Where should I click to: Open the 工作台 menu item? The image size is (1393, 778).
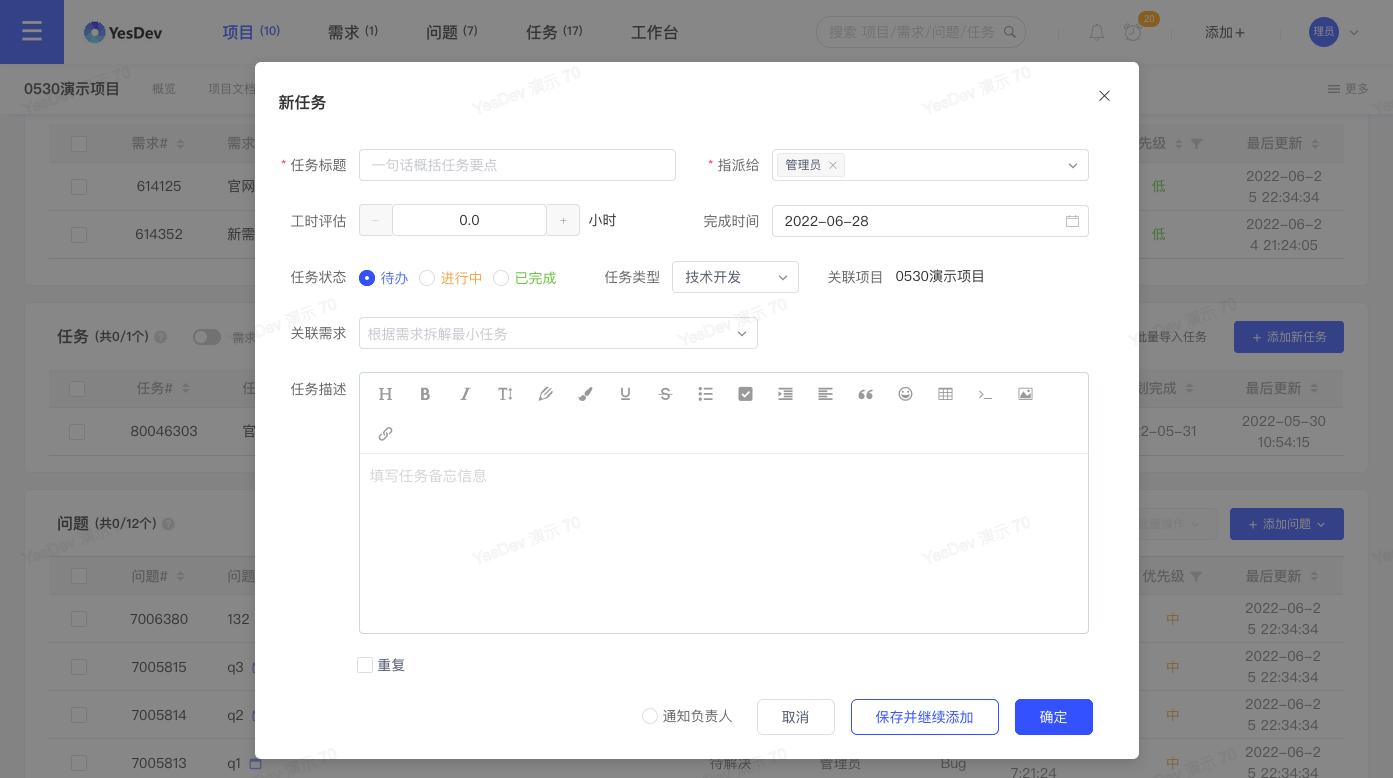[654, 32]
